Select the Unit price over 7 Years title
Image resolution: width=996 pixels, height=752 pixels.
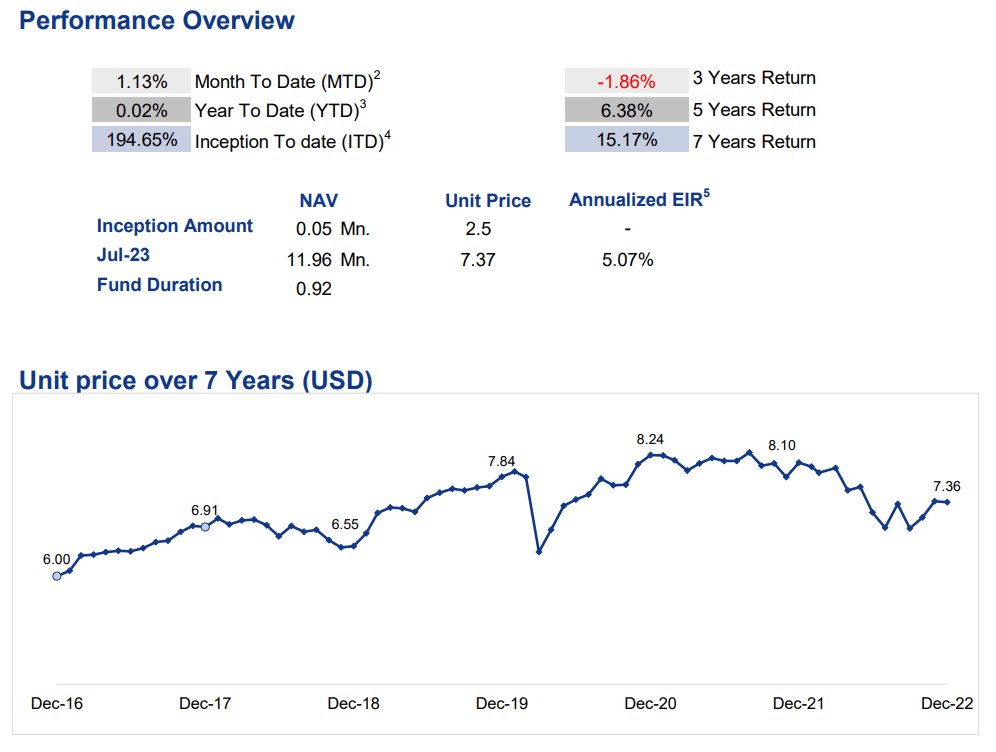tap(196, 380)
